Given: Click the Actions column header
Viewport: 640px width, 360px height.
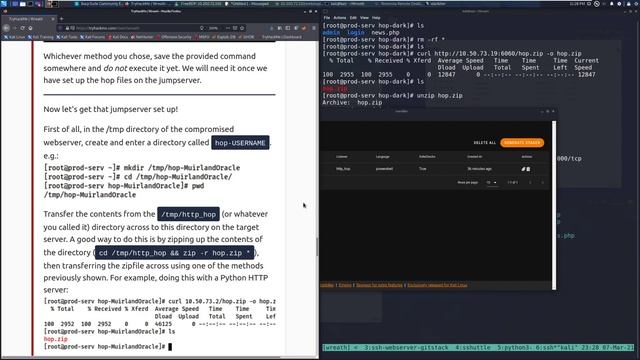Looking at the screenshot, I should 527,157.
